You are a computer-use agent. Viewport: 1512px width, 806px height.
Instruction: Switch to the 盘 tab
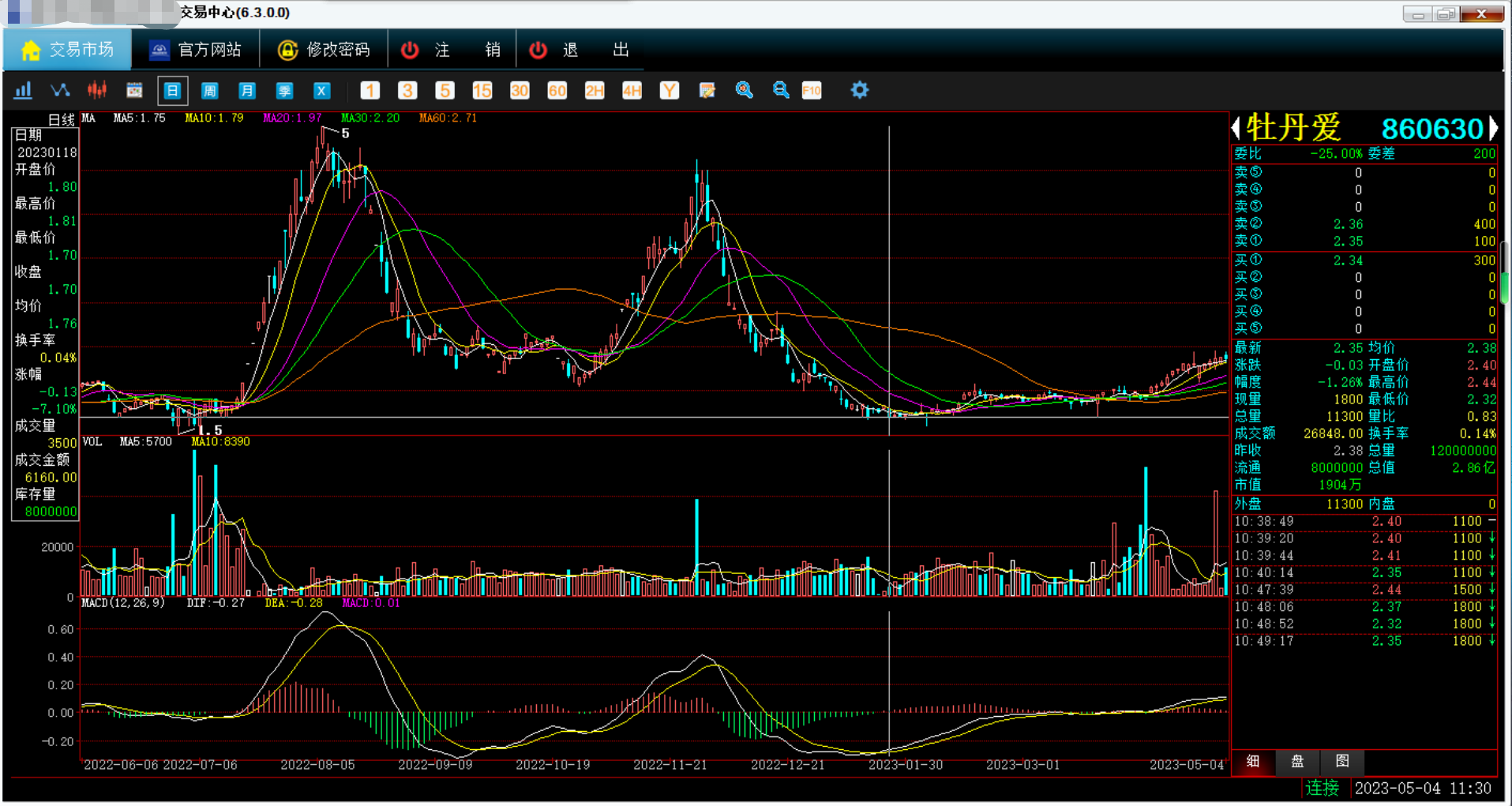coord(1297,761)
